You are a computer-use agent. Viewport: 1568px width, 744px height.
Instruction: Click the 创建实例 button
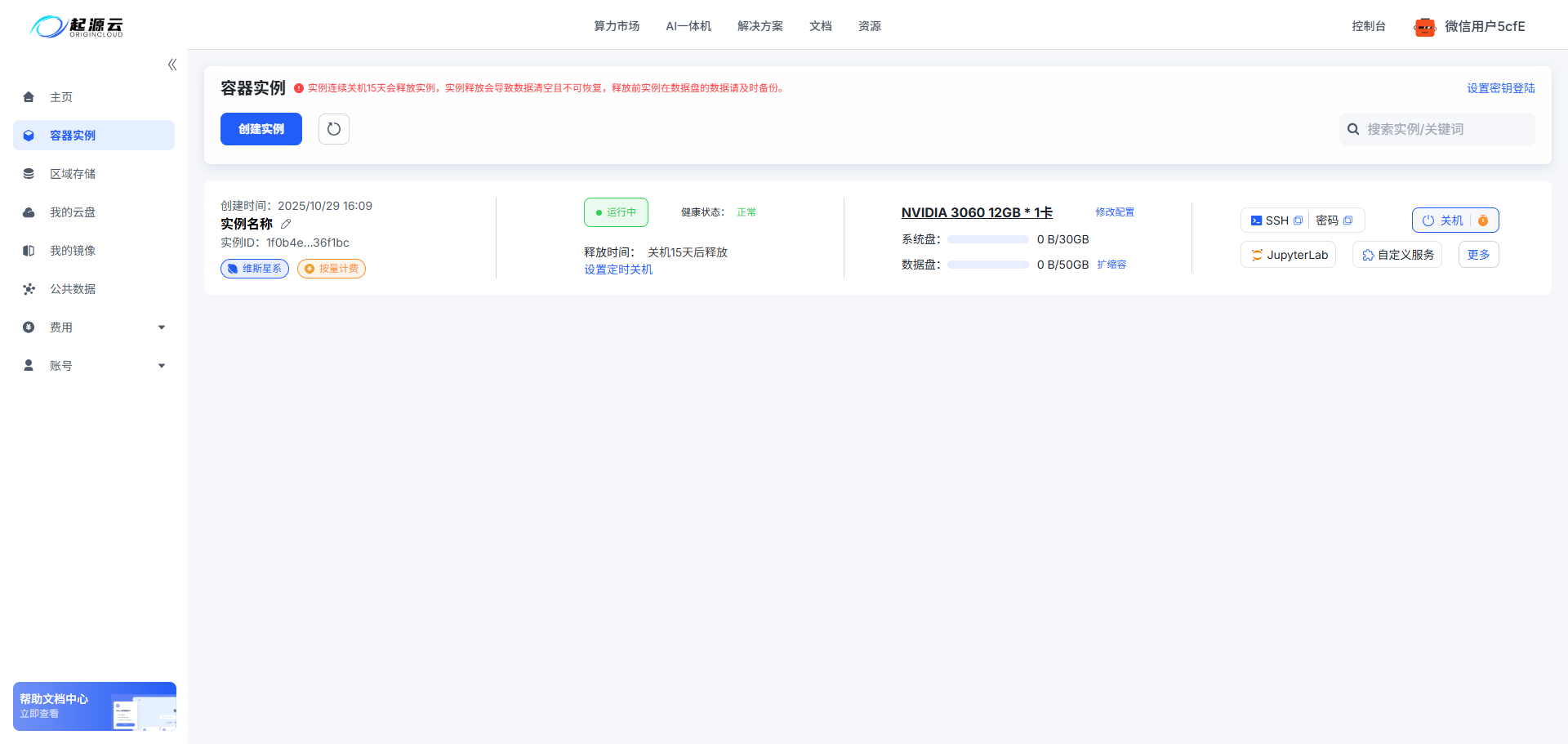(261, 129)
